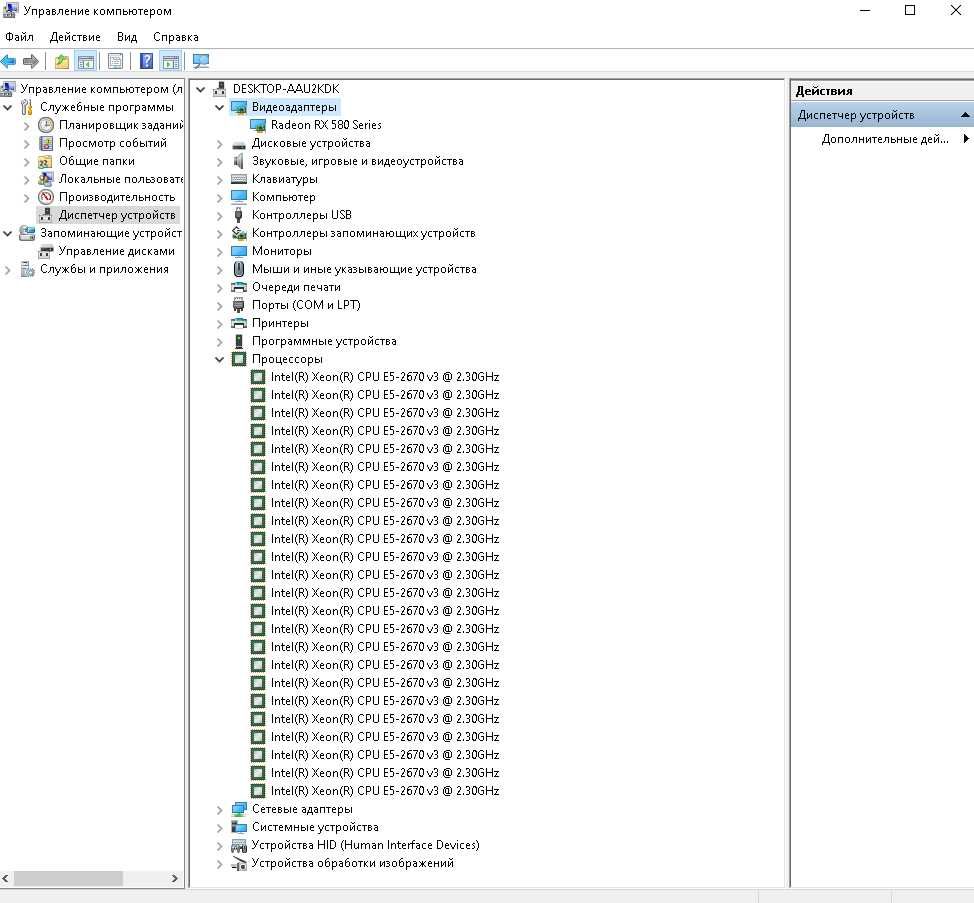Select Просмотр событий in the console tree
Screen dimensions: 974x903
coord(112,143)
